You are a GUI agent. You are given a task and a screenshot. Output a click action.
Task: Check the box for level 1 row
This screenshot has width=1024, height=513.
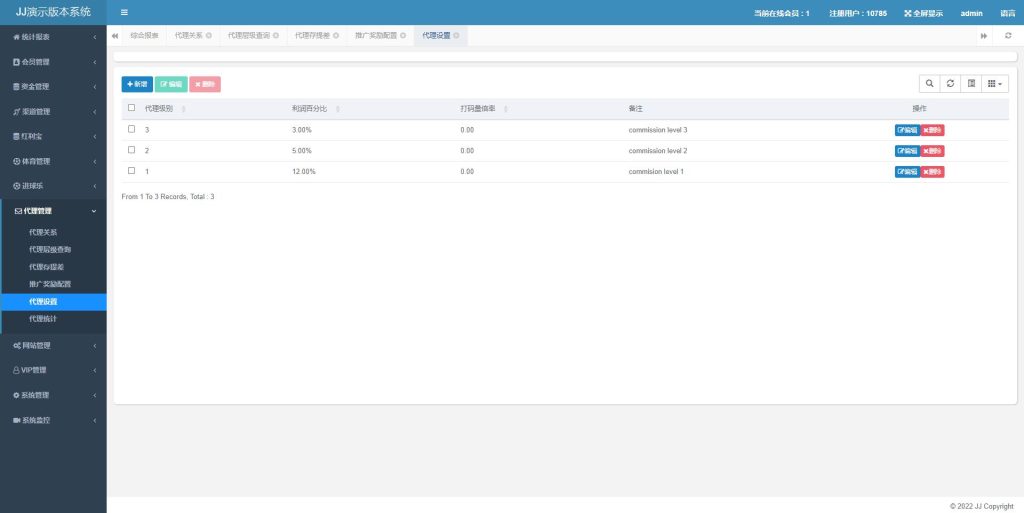131,171
